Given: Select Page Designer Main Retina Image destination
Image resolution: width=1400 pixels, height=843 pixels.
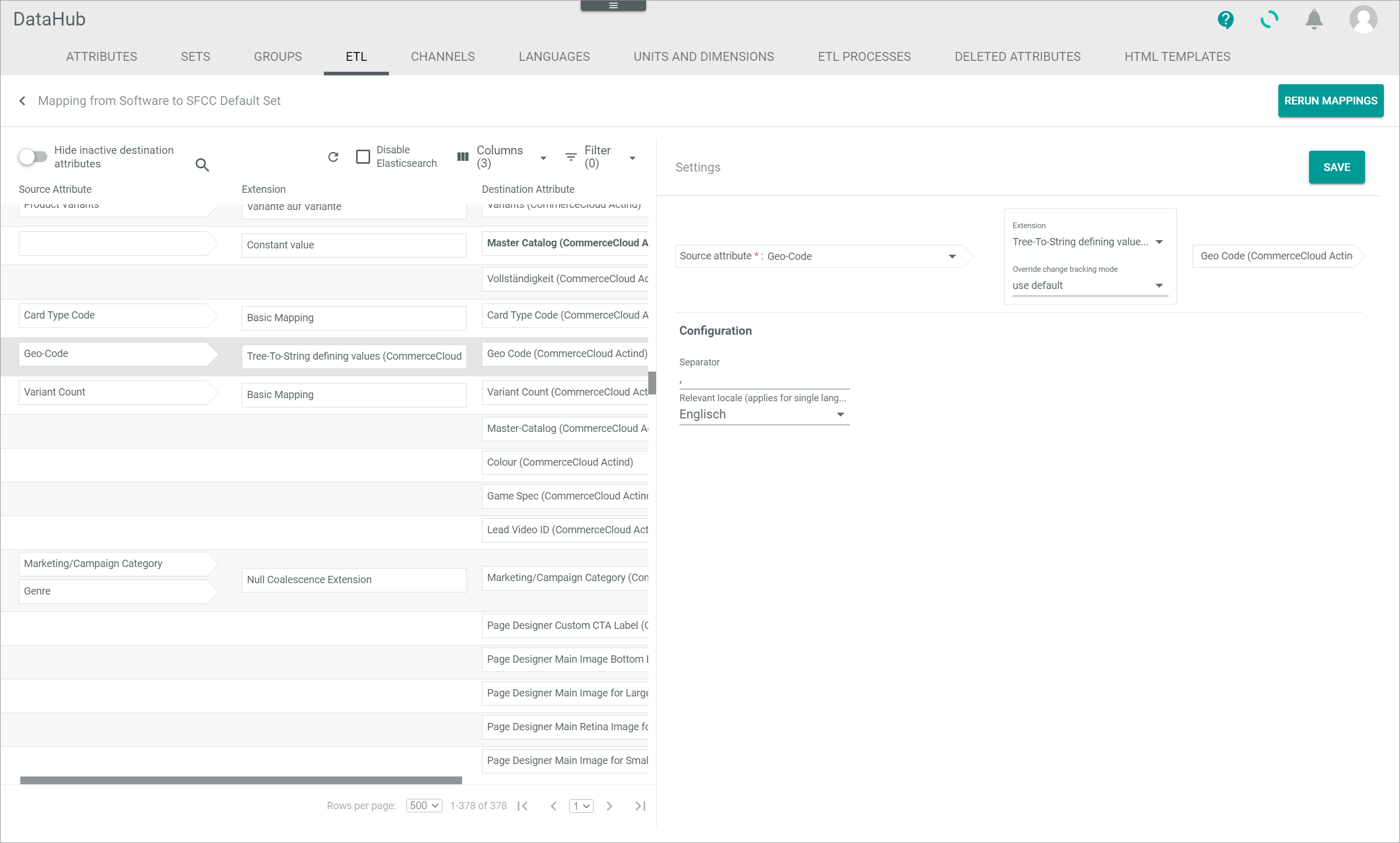Looking at the screenshot, I should tap(565, 727).
